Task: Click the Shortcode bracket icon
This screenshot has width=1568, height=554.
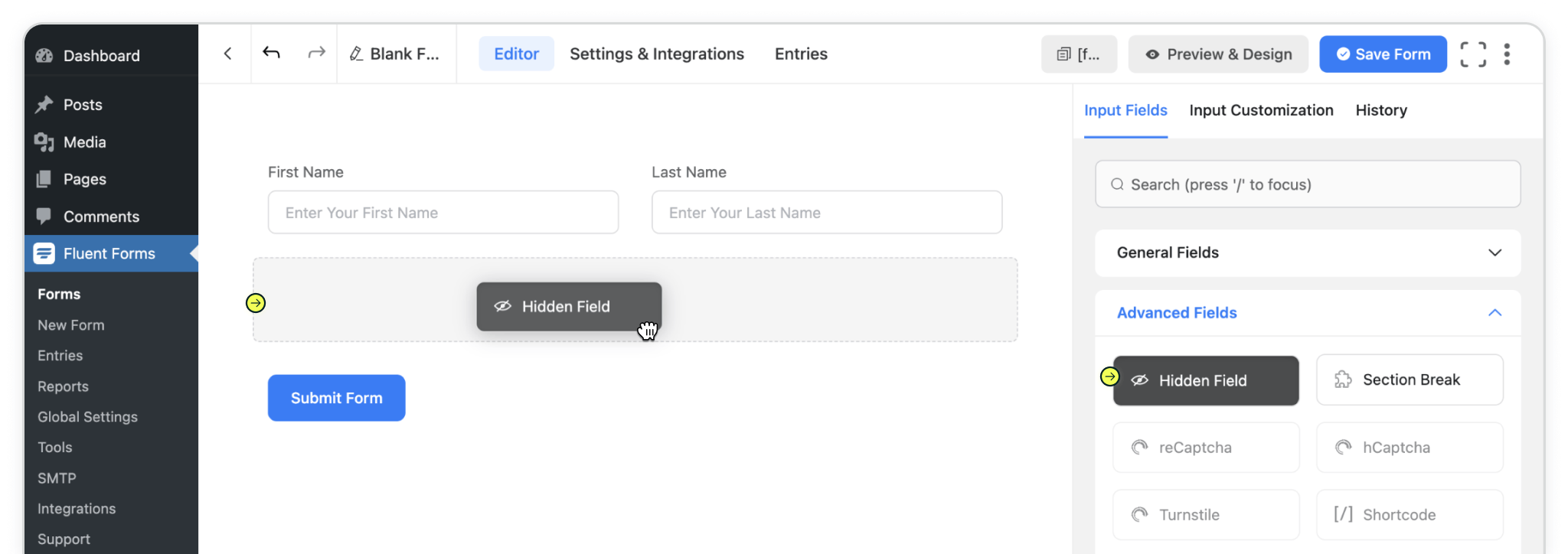Action: click(1343, 514)
